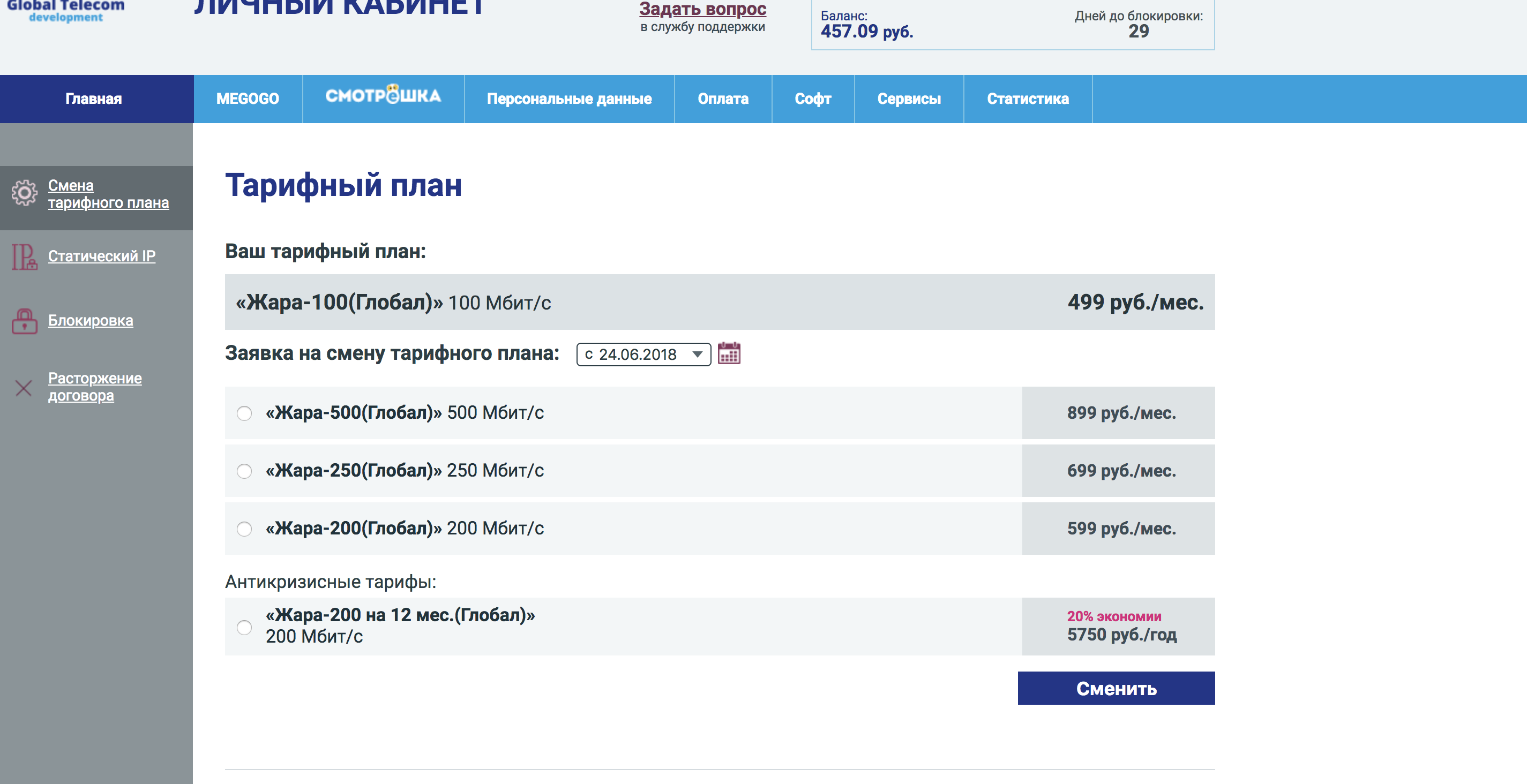Viewport: 1527px width, 784px height.
Task: Click the 899 руб./мес. price
Action: 1121,412
